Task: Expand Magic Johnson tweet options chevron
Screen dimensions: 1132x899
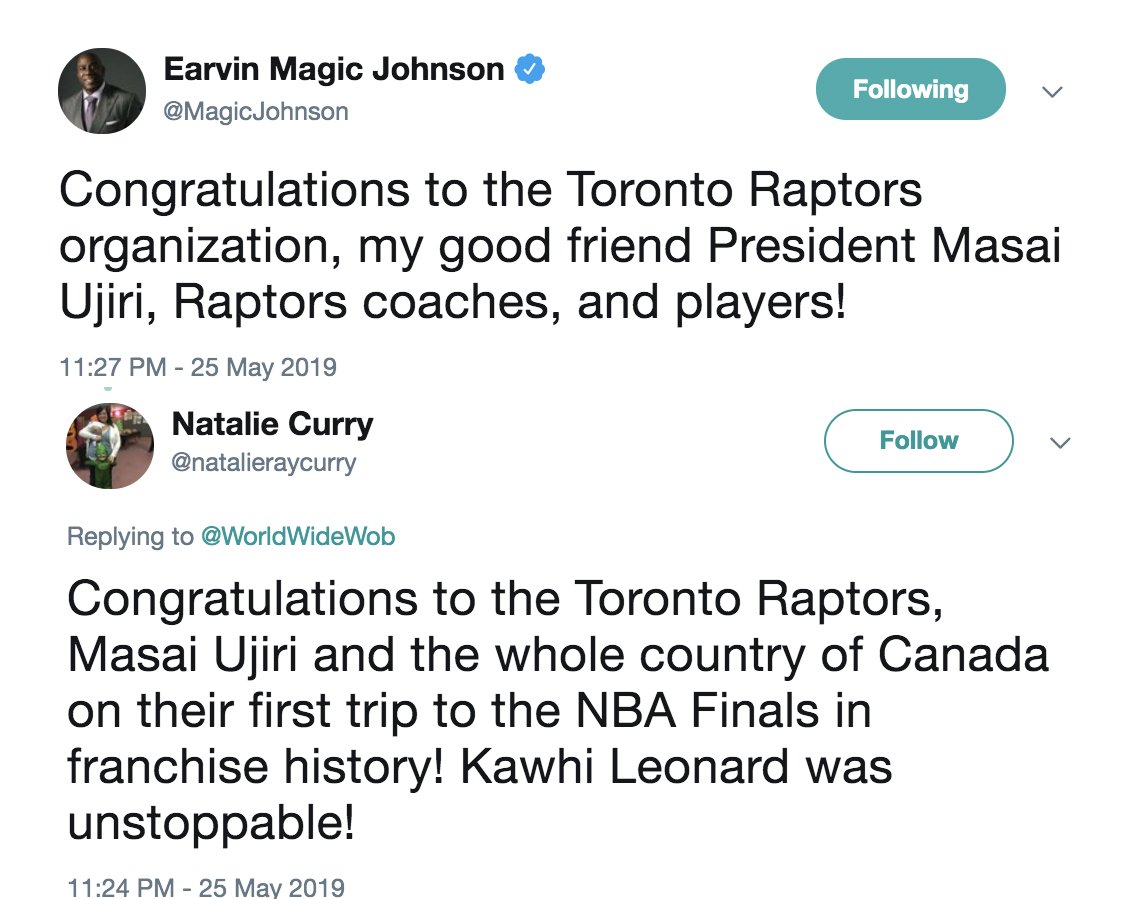Action: (x=1052, y=92)
